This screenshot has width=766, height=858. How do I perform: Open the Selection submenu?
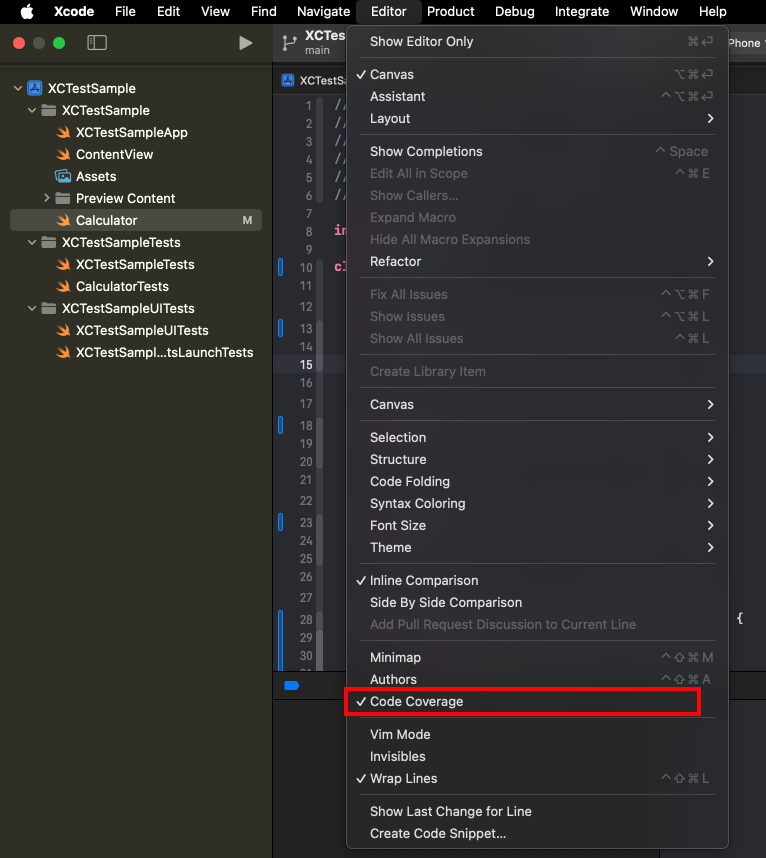[537, 437]
